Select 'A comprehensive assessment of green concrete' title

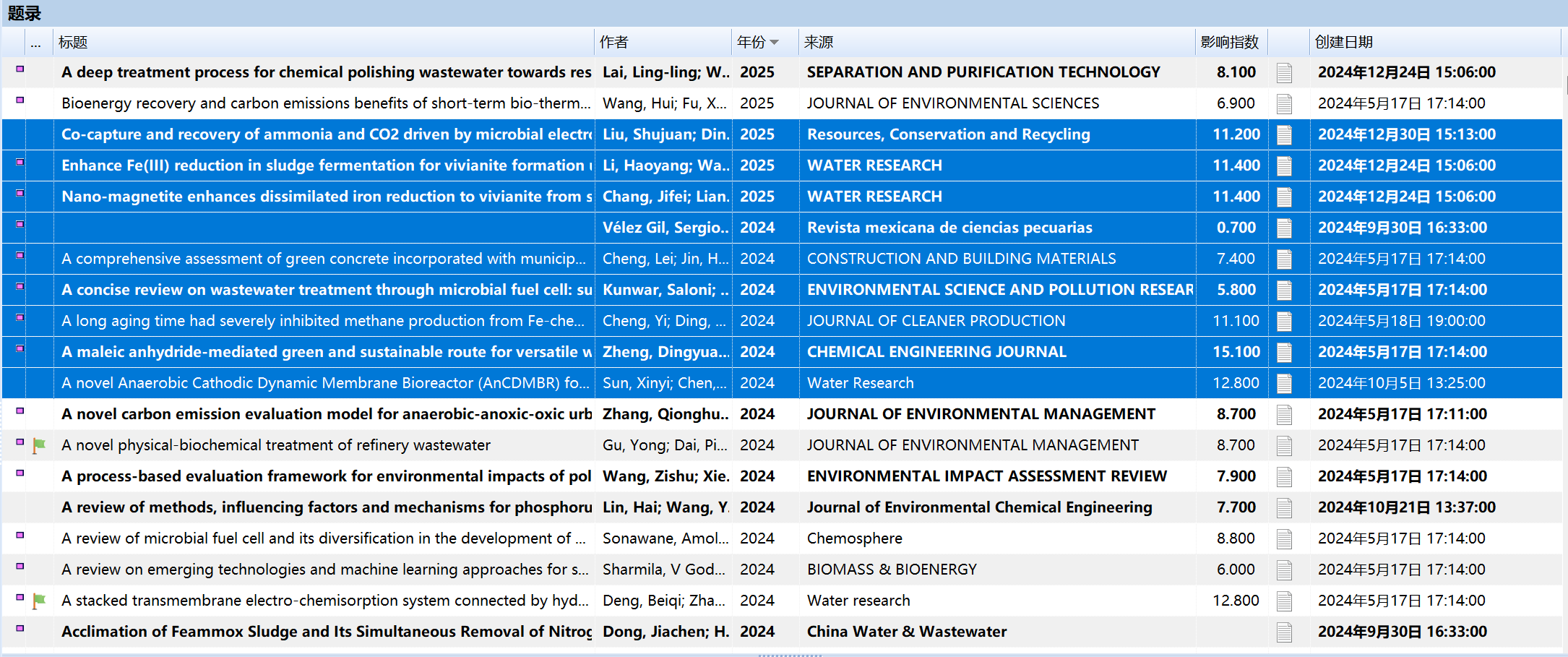tap(324, 259)
